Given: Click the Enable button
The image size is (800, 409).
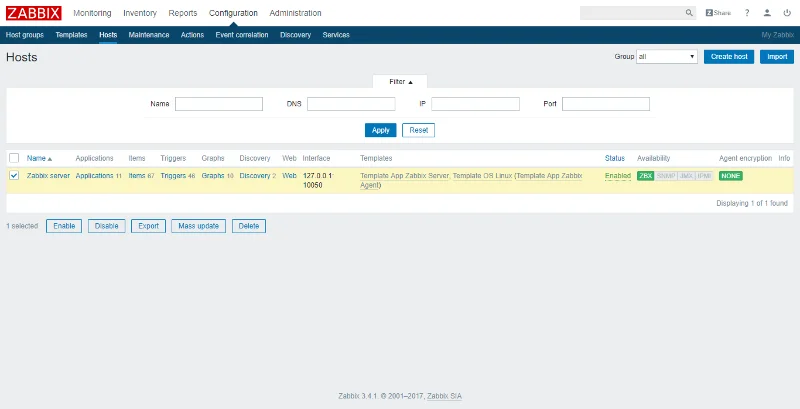Looking at the screenshot, I should pos(64,226).
